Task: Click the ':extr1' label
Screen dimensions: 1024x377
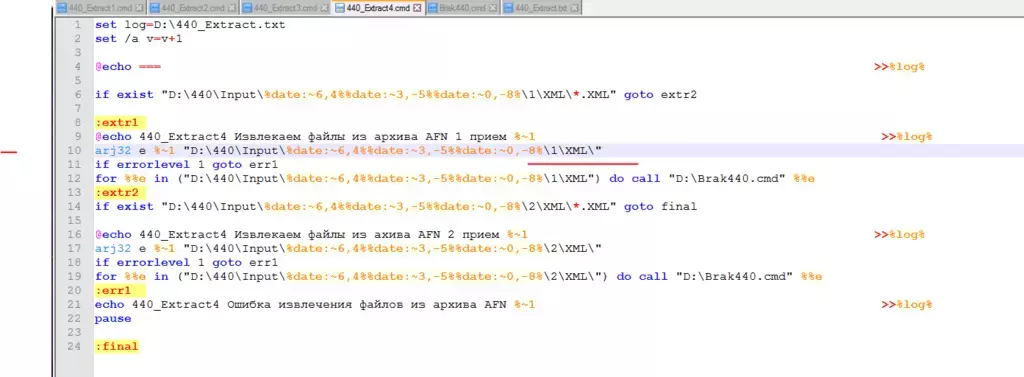Action: tap(120, 122)
